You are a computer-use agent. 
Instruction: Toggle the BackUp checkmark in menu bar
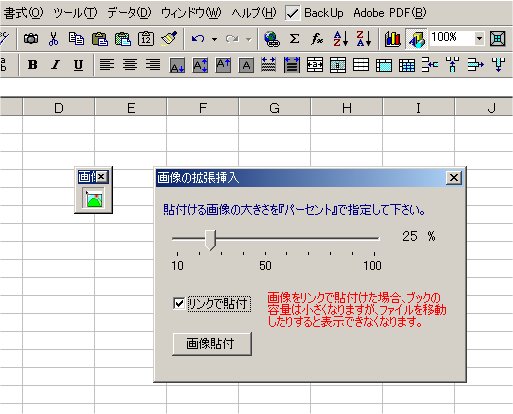(x=293, y=13)
